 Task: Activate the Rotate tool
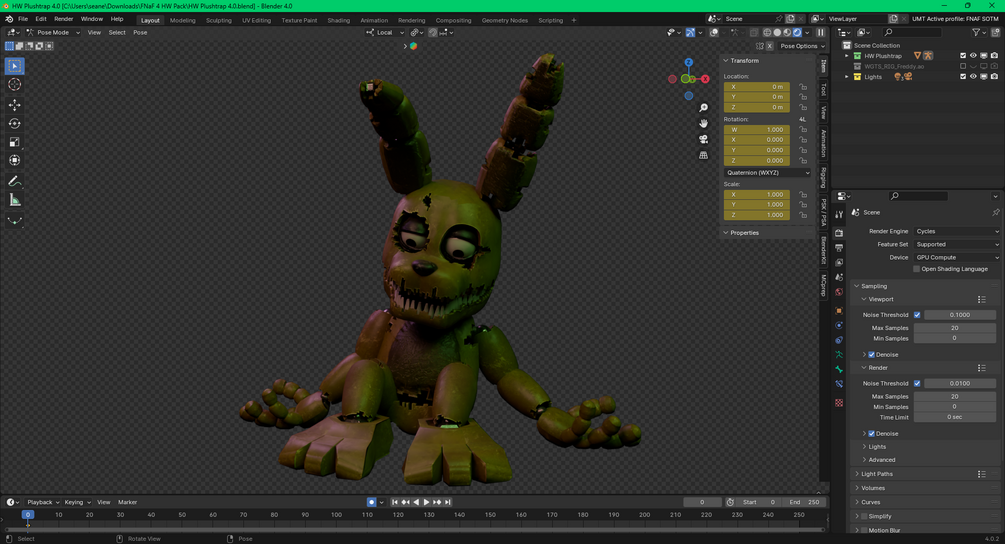pyautogui.click(x=14, y=124)
